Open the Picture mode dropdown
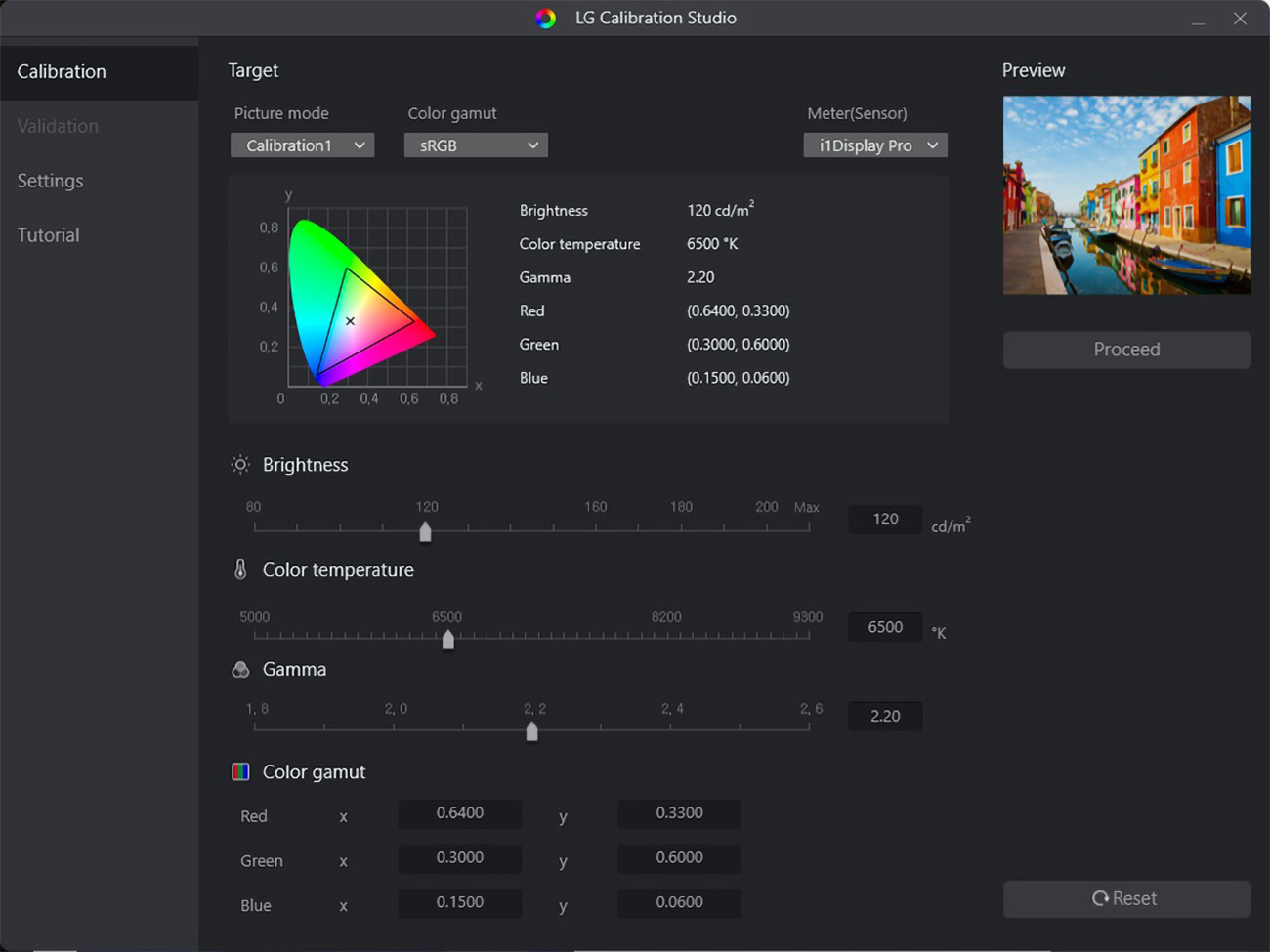This screenshot has height=952, width=1270. click(302, 145)
